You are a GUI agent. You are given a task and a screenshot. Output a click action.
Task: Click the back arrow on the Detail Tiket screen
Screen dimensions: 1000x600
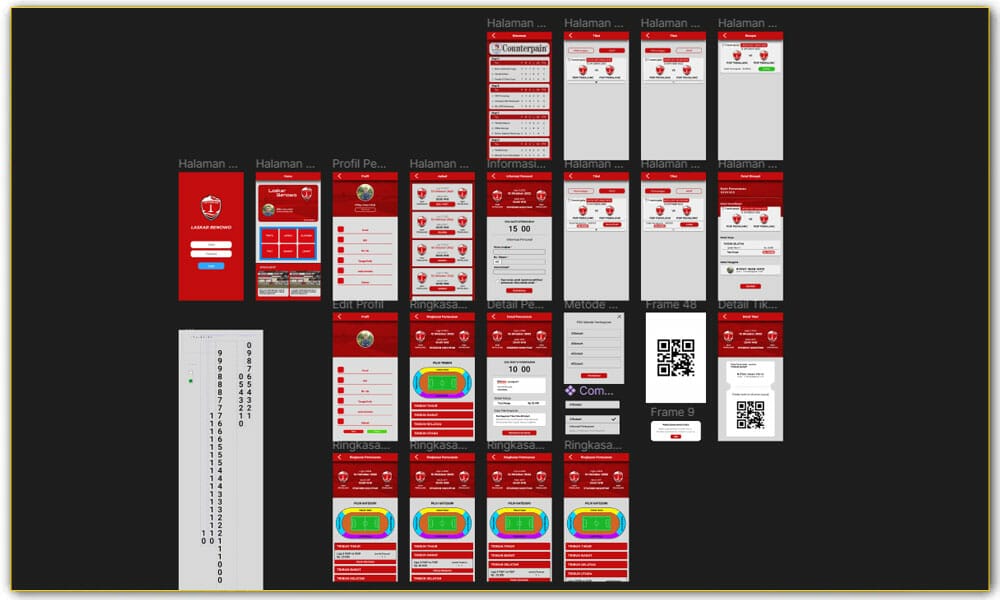(724, 314)
